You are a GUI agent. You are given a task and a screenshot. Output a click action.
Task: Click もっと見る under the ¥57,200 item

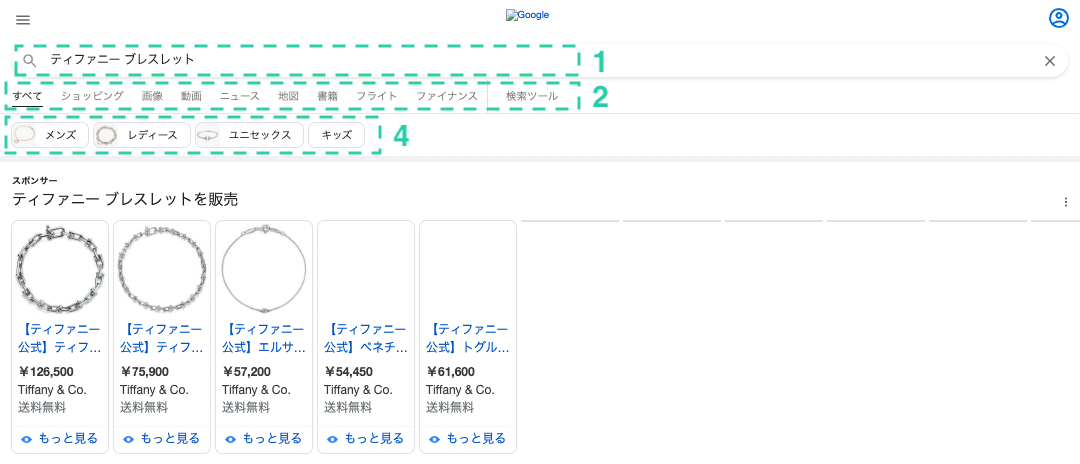pos(264,439)
